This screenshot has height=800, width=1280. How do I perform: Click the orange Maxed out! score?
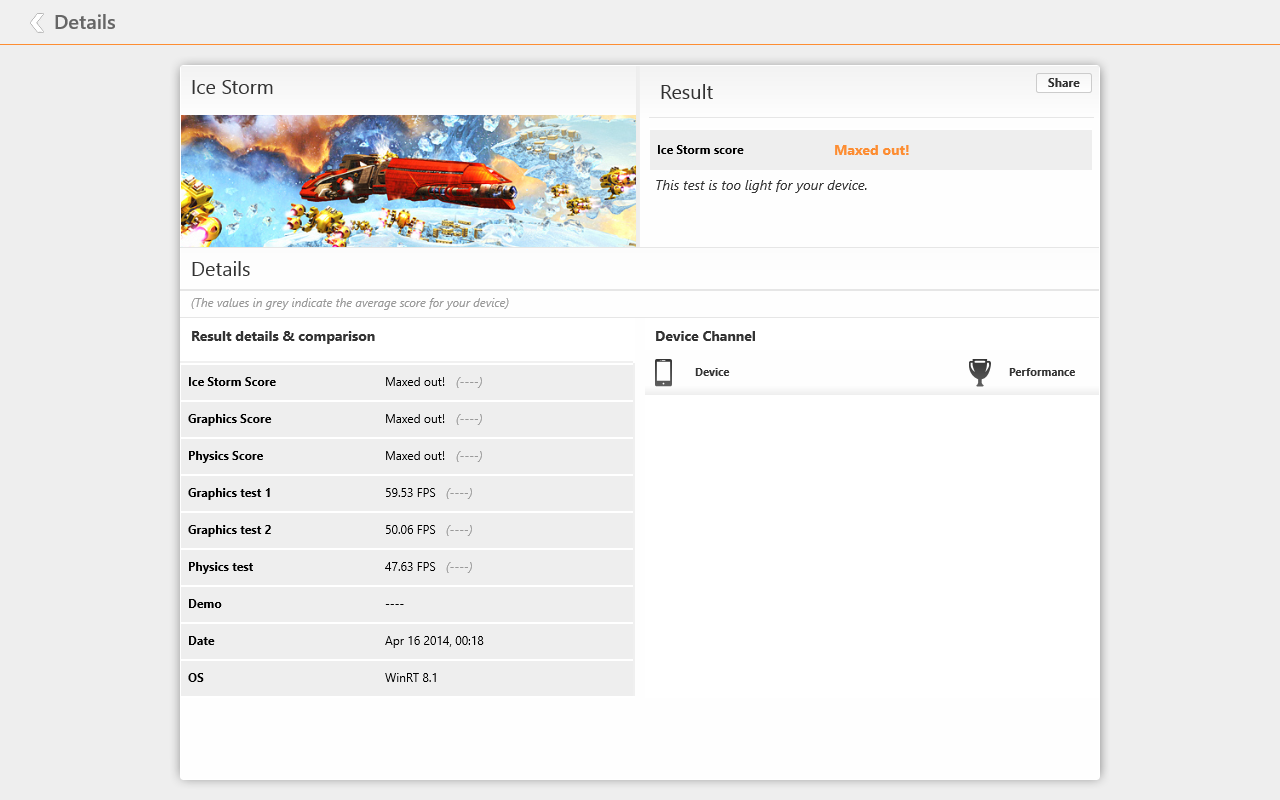coord(871,150)
